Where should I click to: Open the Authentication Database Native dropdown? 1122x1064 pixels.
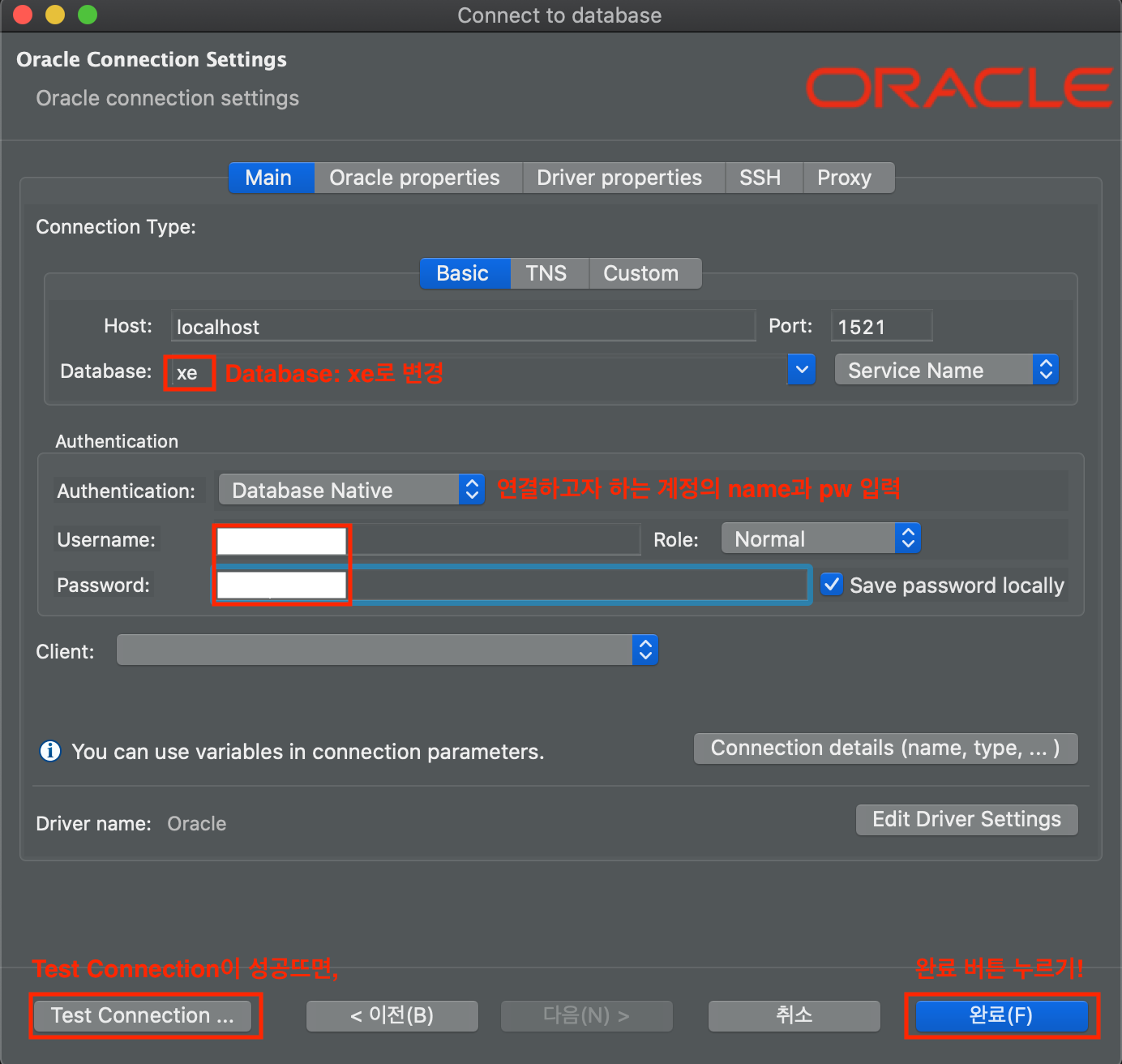(352, 490)
